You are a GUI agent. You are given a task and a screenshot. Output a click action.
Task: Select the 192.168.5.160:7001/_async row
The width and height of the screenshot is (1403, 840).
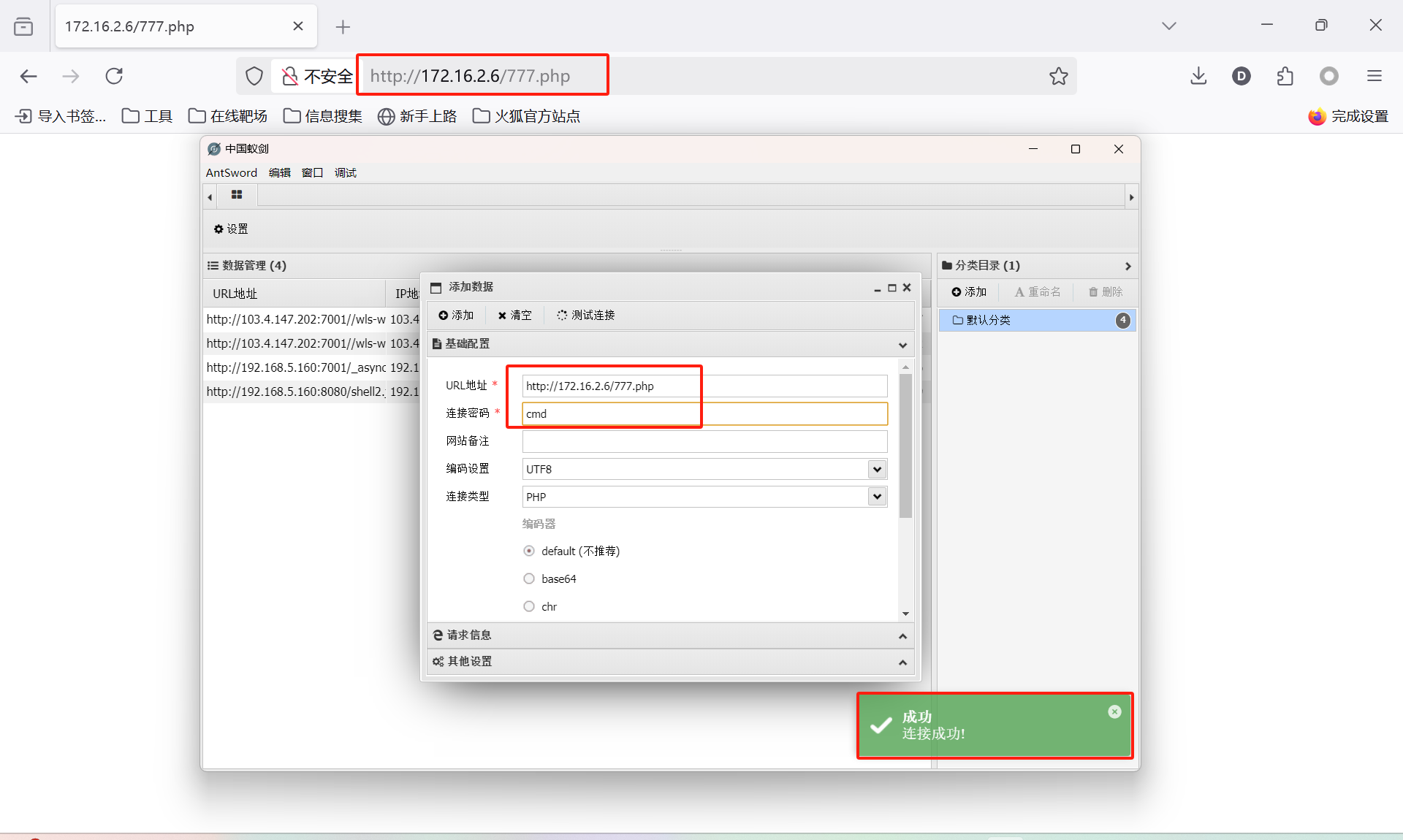[311, 367]
